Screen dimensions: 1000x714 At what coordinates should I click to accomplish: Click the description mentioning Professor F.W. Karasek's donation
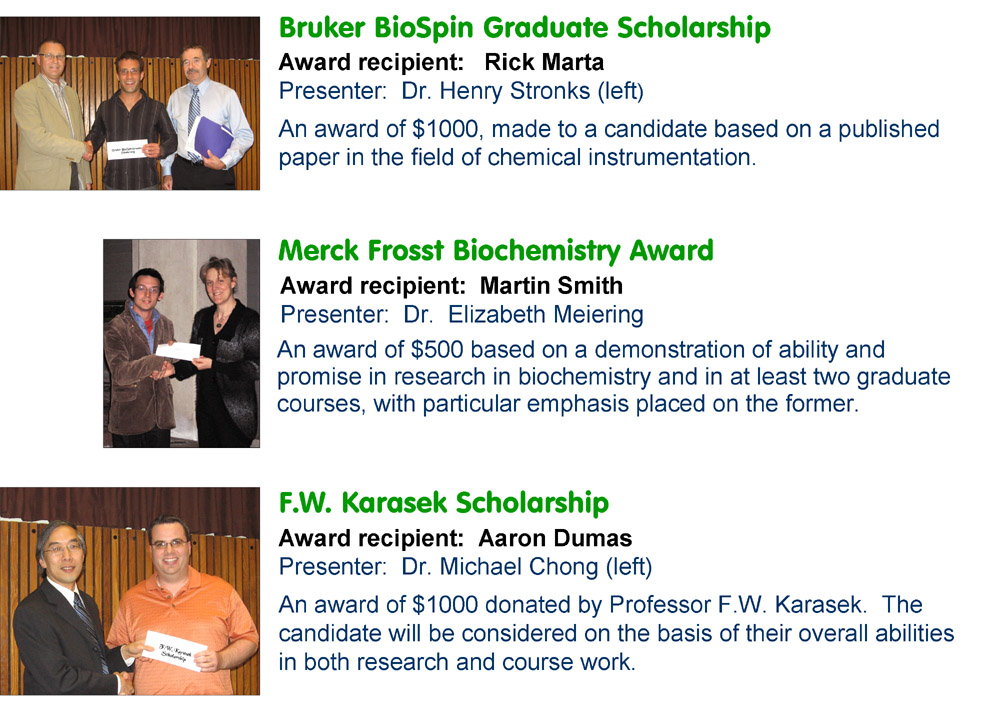coord(616,633)
